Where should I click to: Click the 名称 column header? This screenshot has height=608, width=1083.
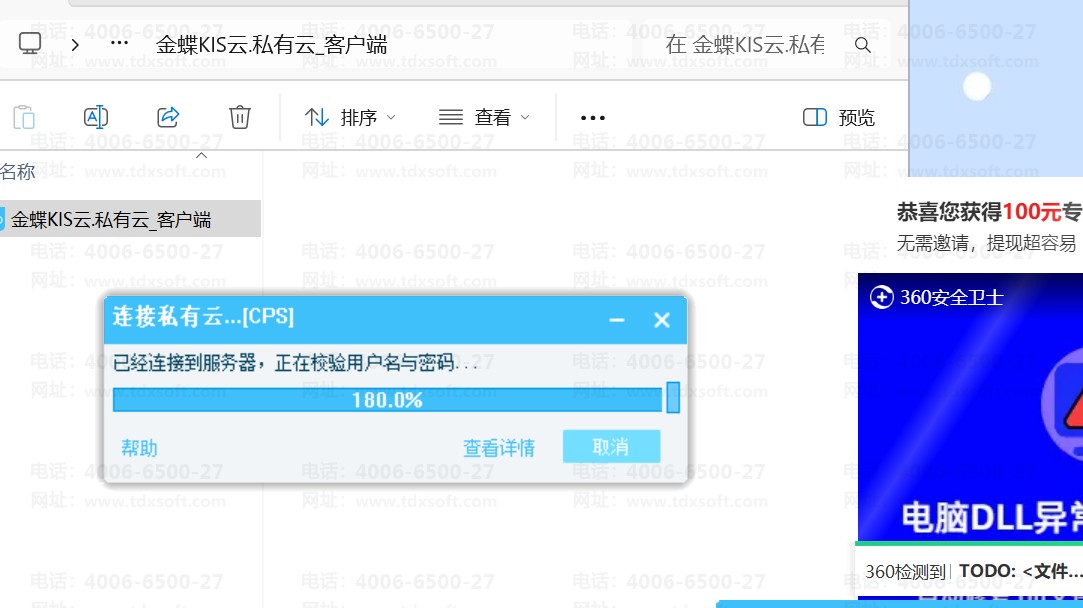point(17,171)
